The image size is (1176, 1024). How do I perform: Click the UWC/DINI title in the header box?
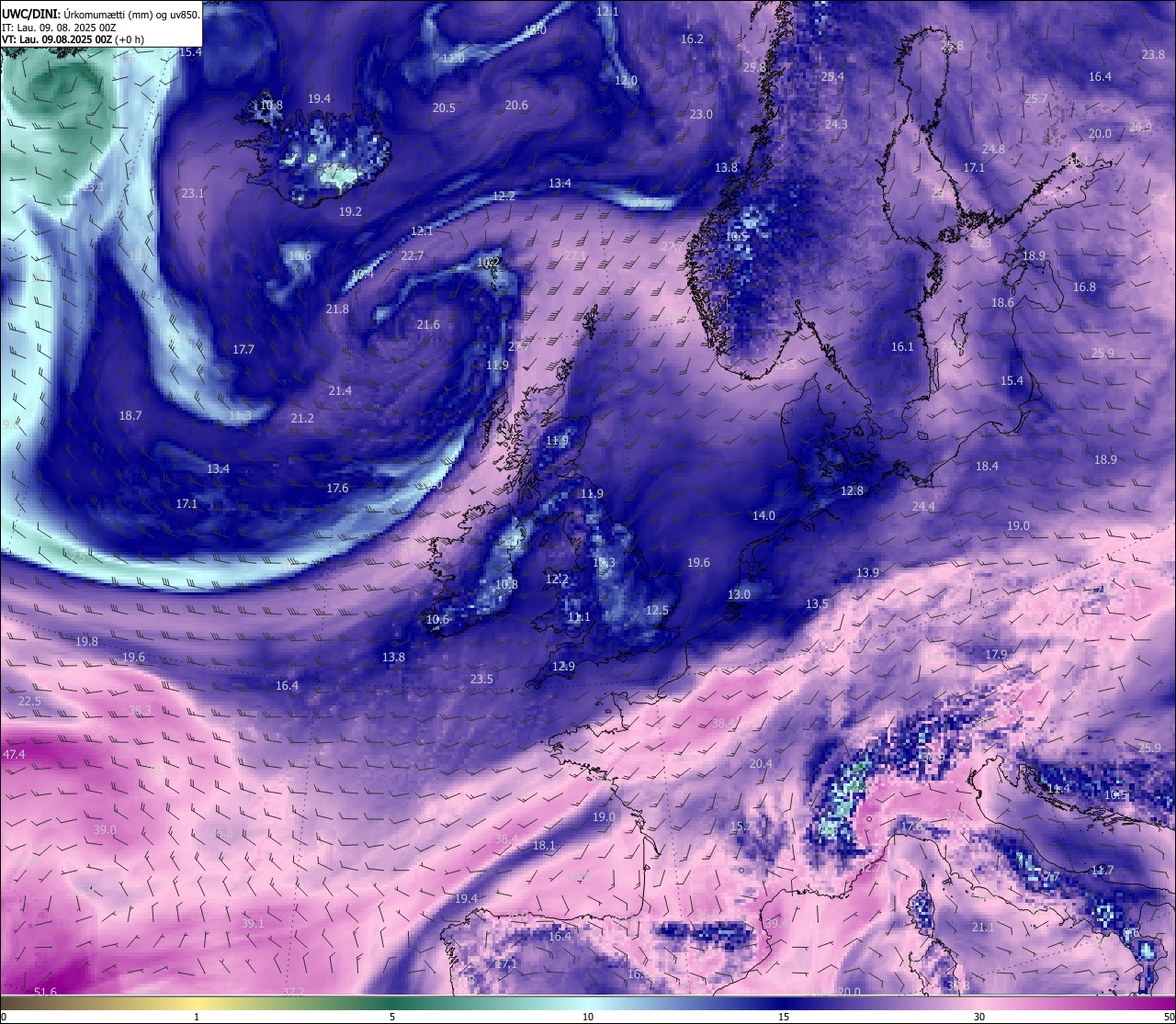coord(30,14)
